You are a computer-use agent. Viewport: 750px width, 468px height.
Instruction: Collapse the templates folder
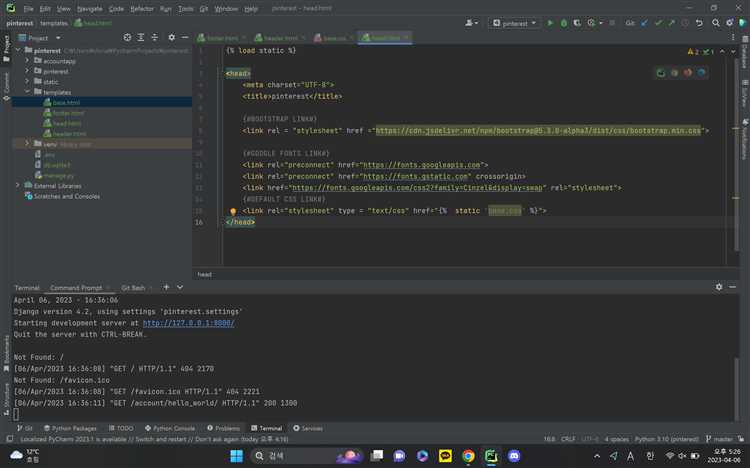(27, 92)
